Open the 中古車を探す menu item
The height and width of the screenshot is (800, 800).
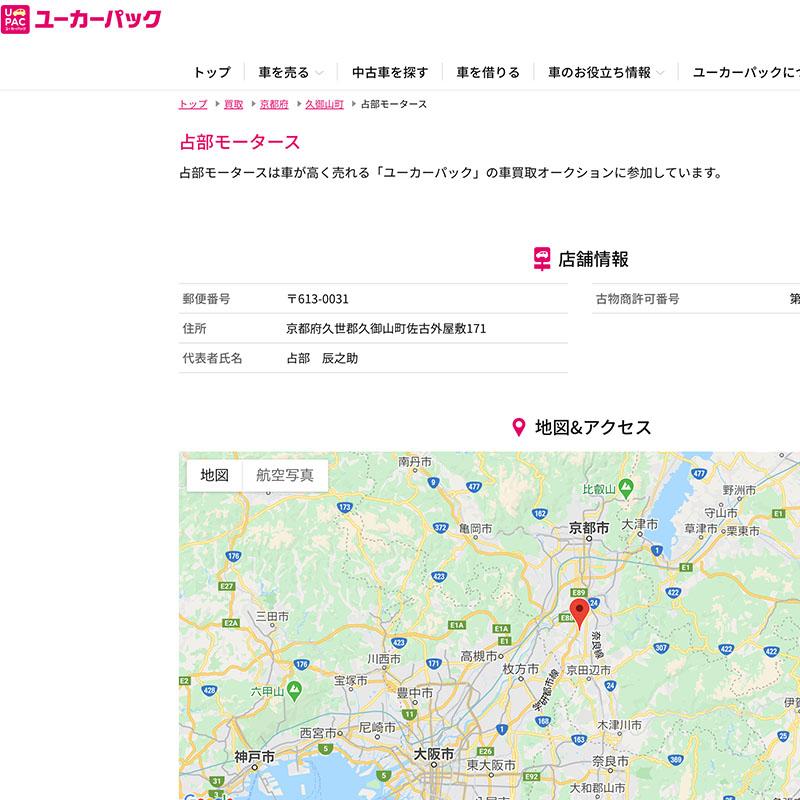[x=390, y=72]
